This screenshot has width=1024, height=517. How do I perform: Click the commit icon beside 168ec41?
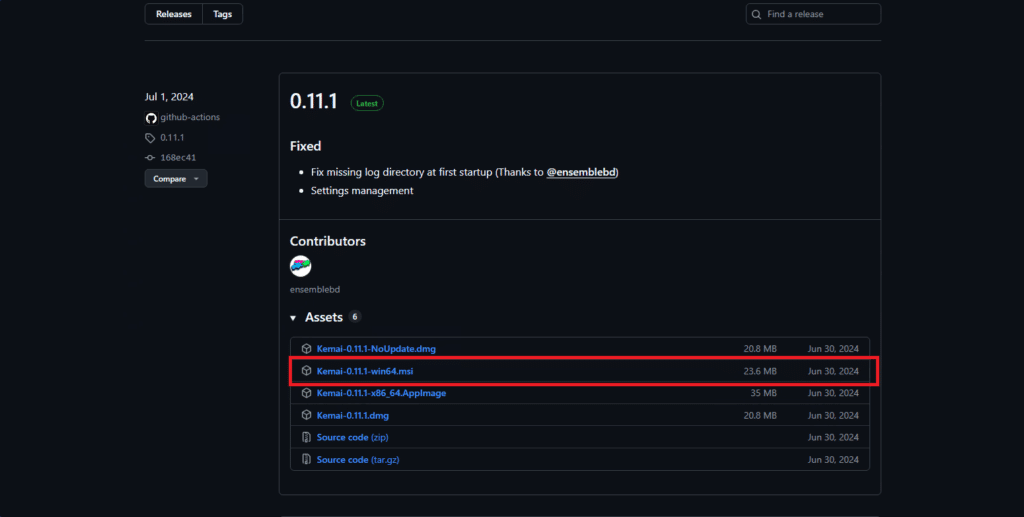click(151, 158)
